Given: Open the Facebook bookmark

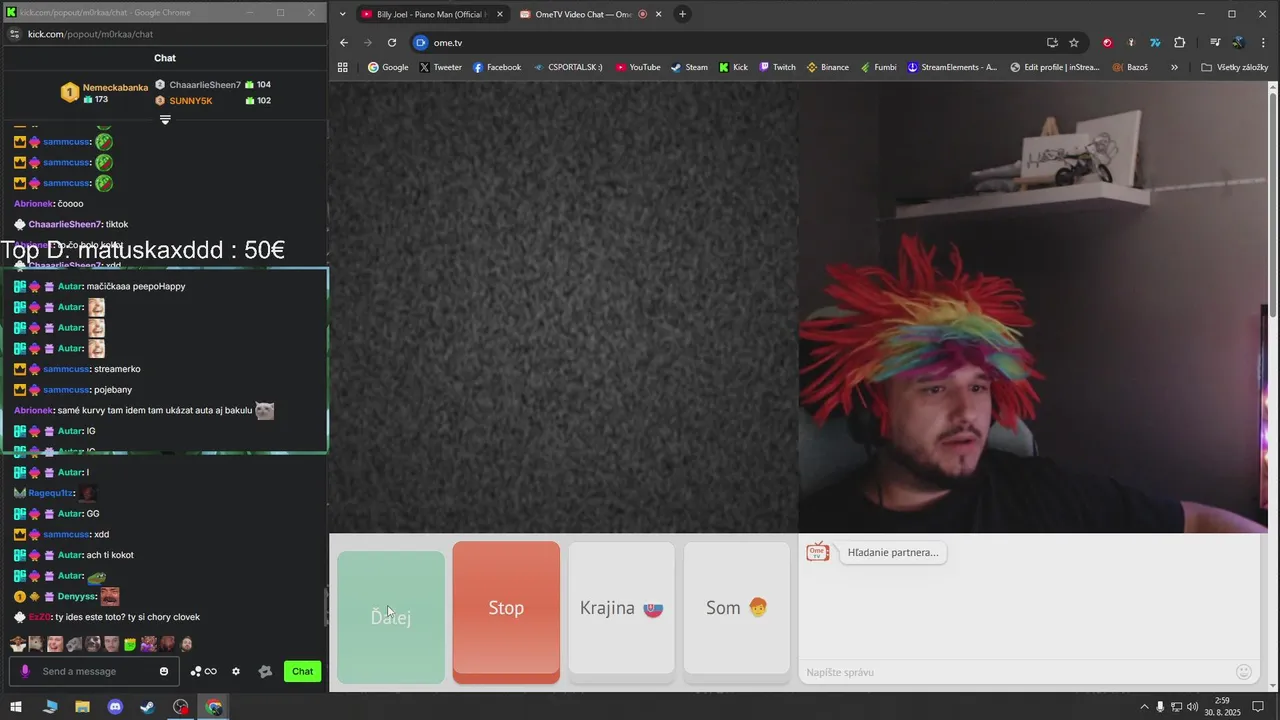Looking at the screenshot, I should 497,67.
